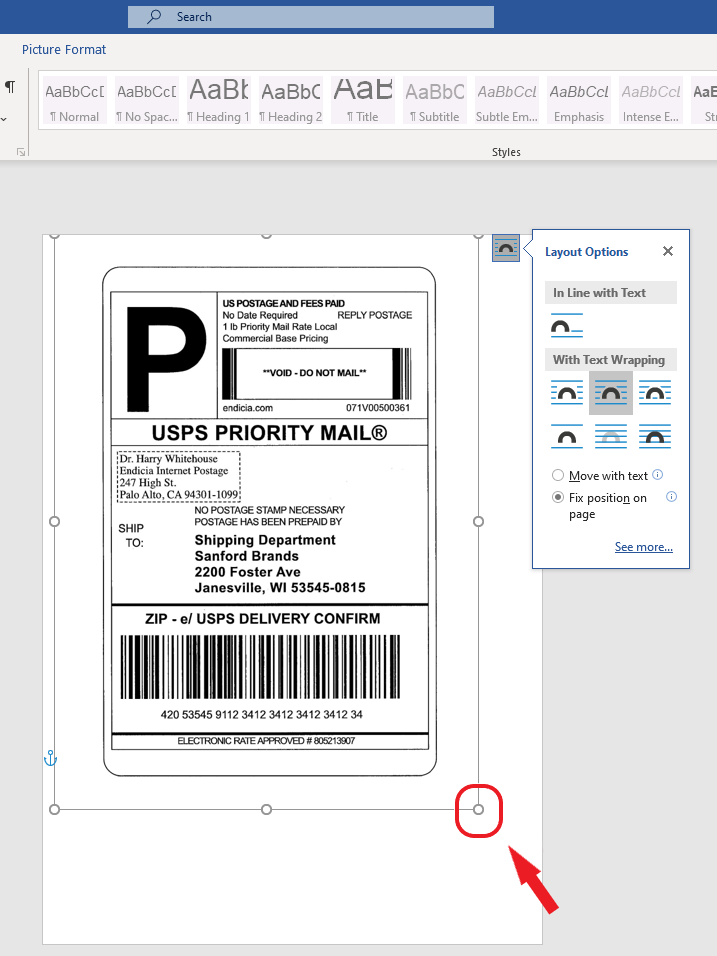Viewport: 717px width, 956px height.
Task: Open the Picture Format ribbon tab
Action: tap(64, 49)
